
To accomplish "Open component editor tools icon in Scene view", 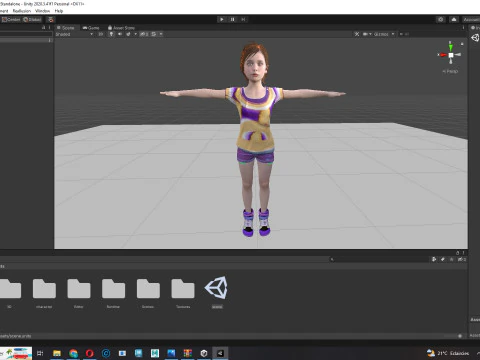I will 357,34.
